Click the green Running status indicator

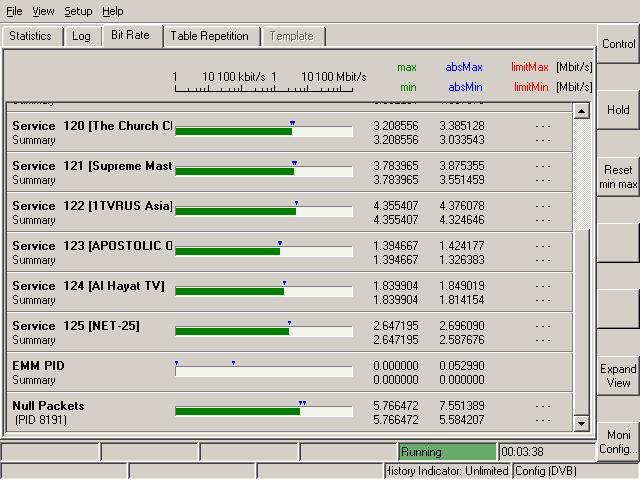point(446,452)
